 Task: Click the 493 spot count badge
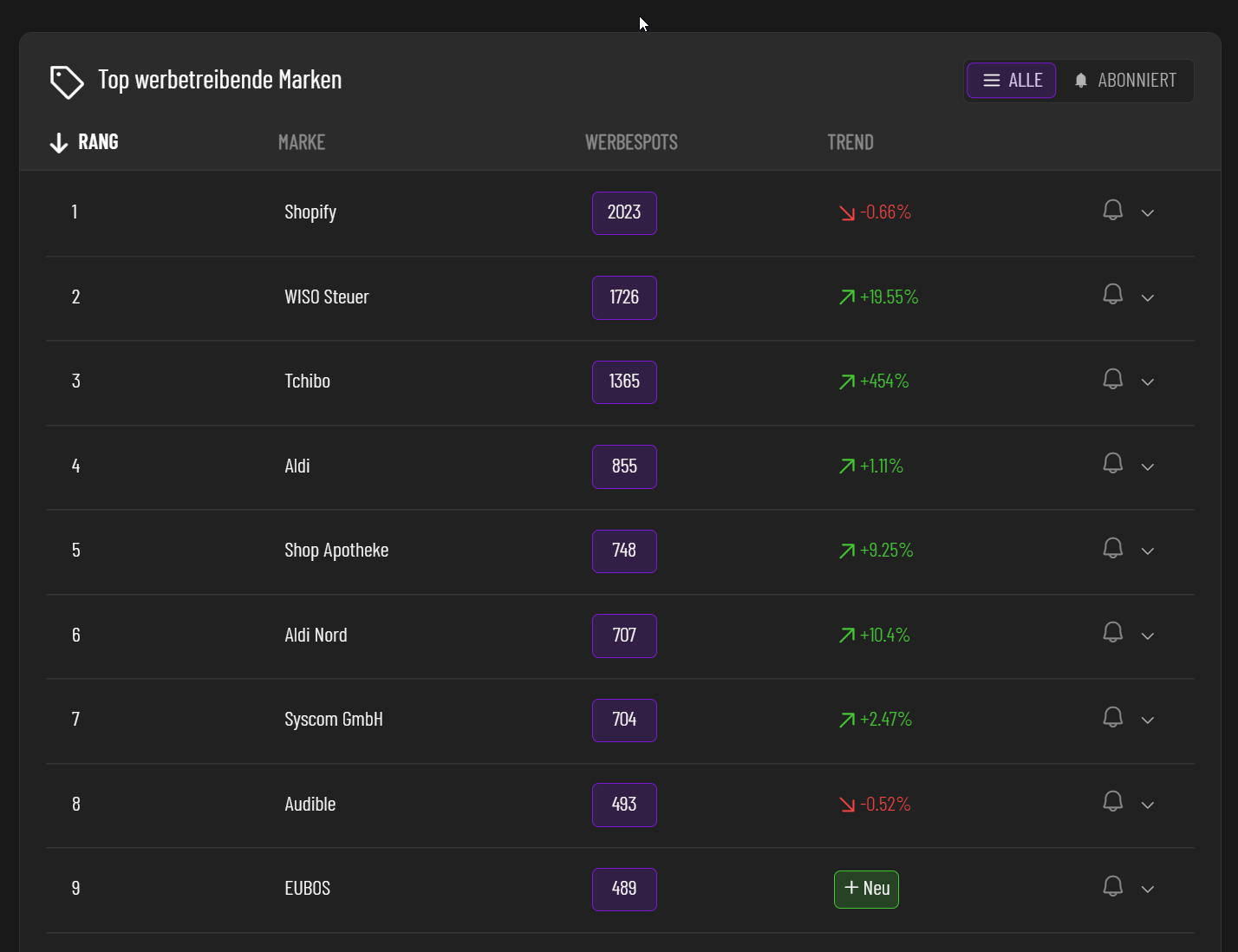click(624, 805)
